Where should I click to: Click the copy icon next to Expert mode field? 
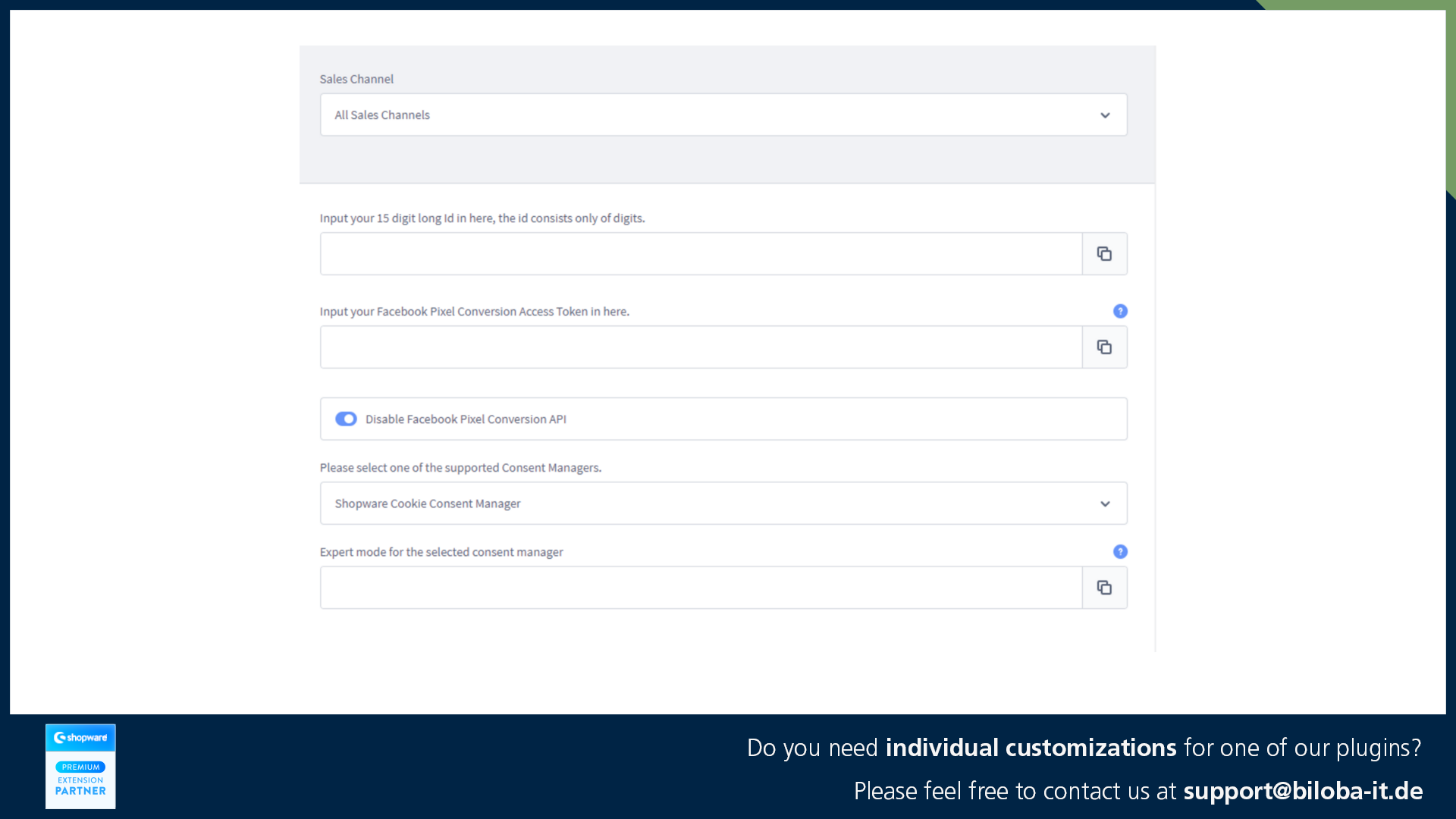point(1104,587)
